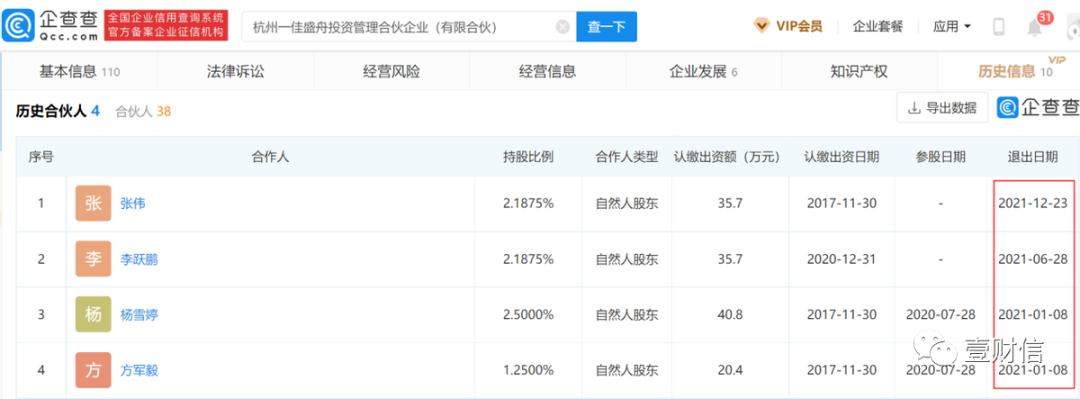1080x399 pixels.
Task: Click the 张 avatar for 张伟
Action: (93, 203)
